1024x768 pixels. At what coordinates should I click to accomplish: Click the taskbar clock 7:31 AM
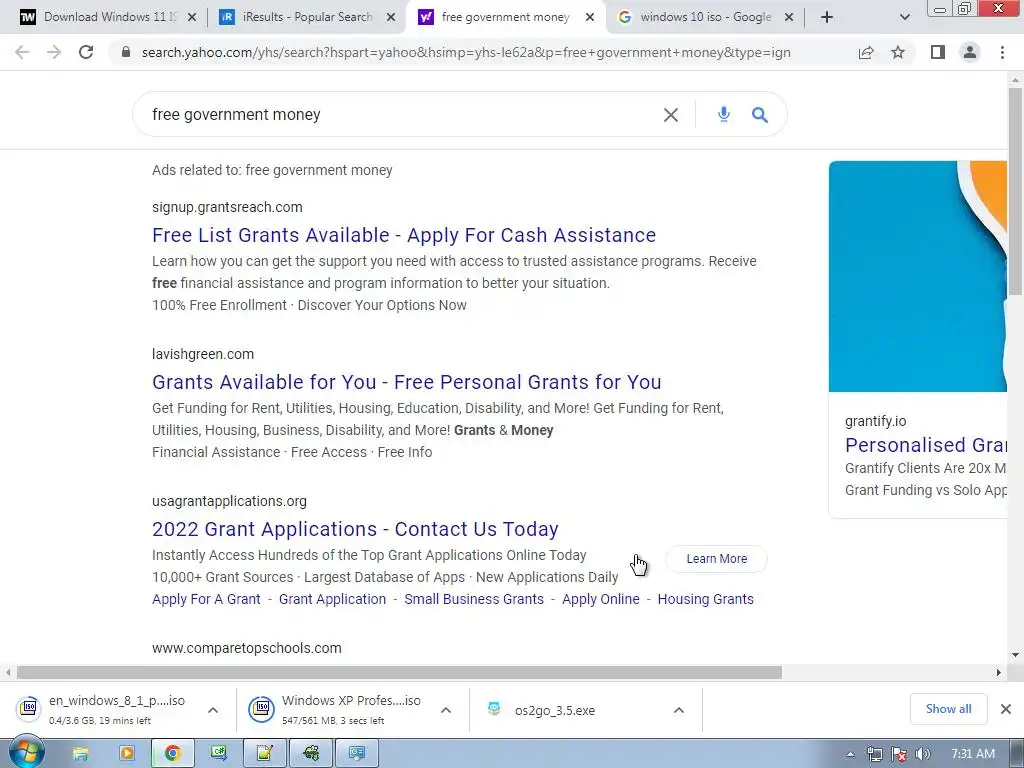(x=973, y=754)
